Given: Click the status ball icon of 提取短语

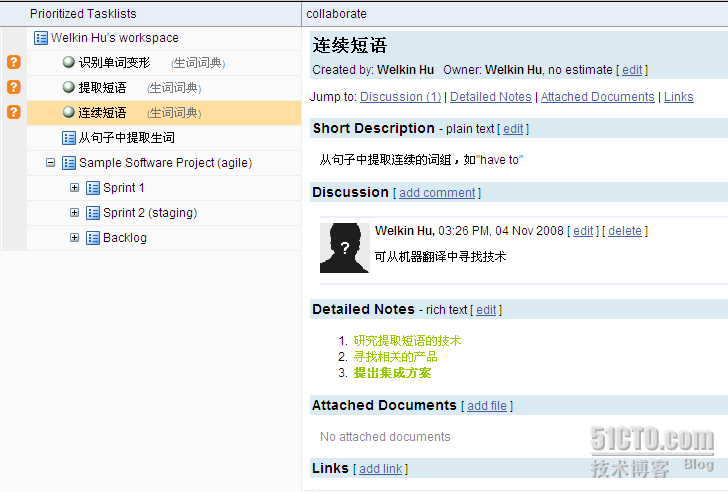Looking at the screenshot, I should 69,87.
